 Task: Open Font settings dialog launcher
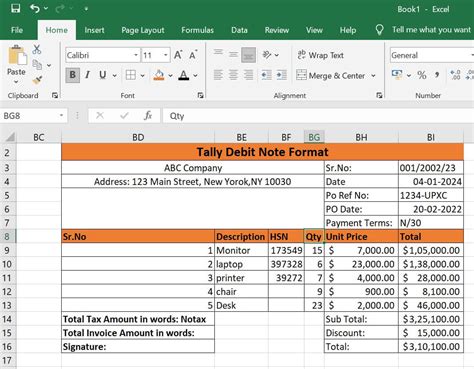(201, 96)
